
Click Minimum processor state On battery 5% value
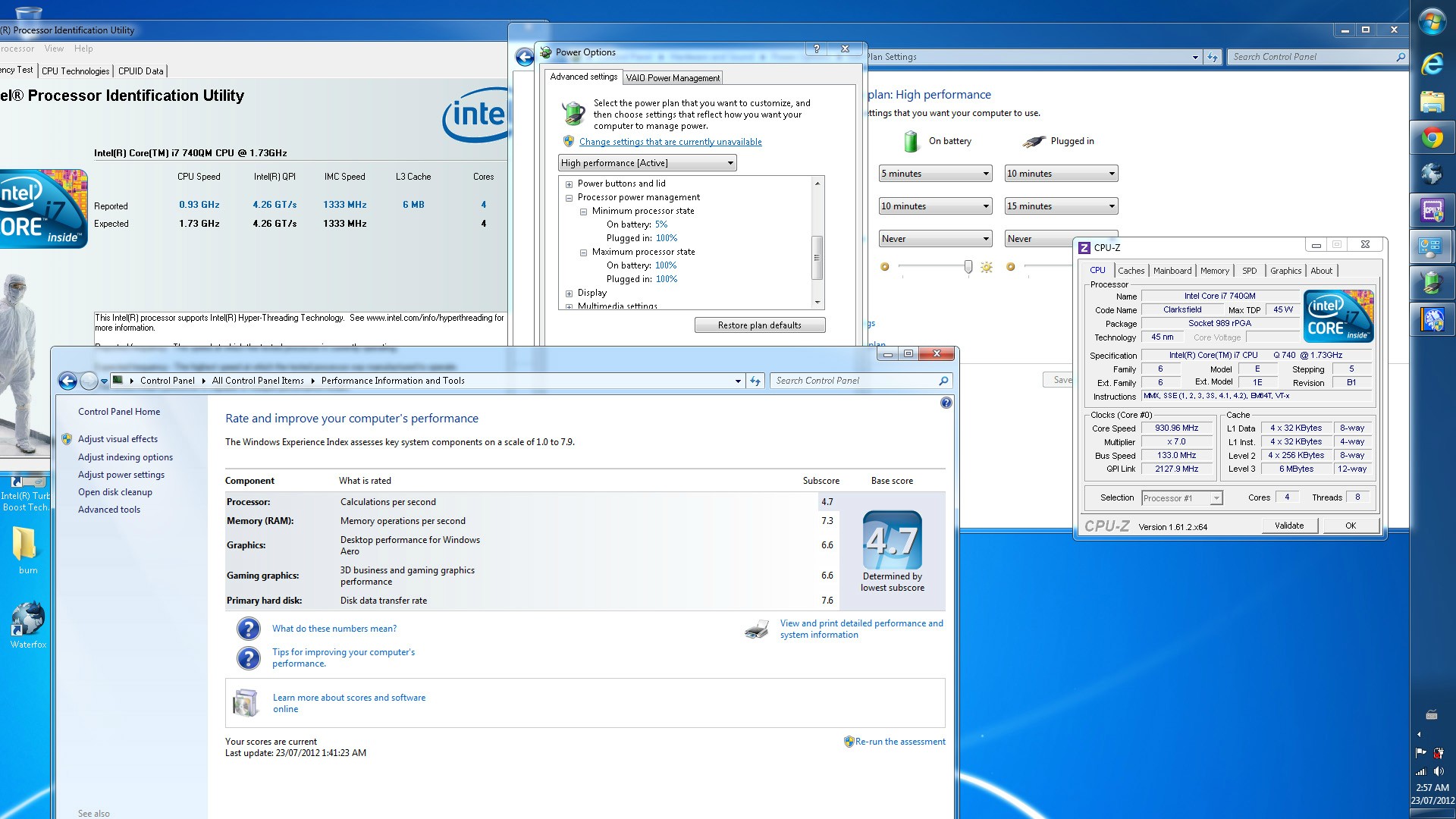(661, 225)
